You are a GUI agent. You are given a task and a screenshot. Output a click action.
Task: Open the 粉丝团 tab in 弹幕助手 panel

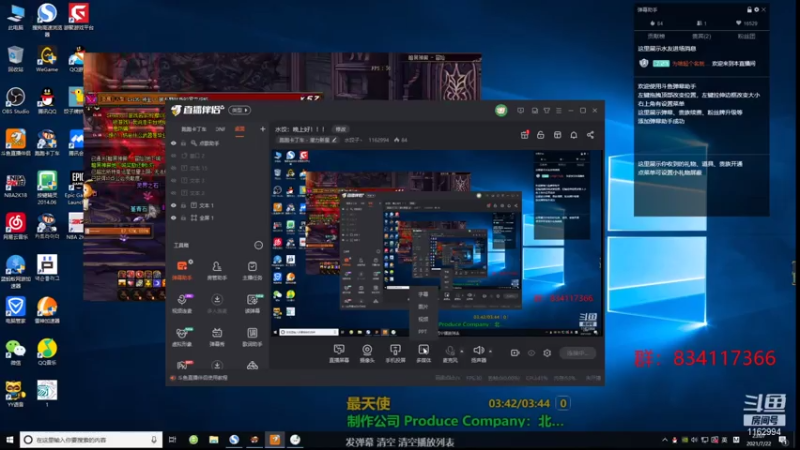pyautogui.click(x=746, y=36)
